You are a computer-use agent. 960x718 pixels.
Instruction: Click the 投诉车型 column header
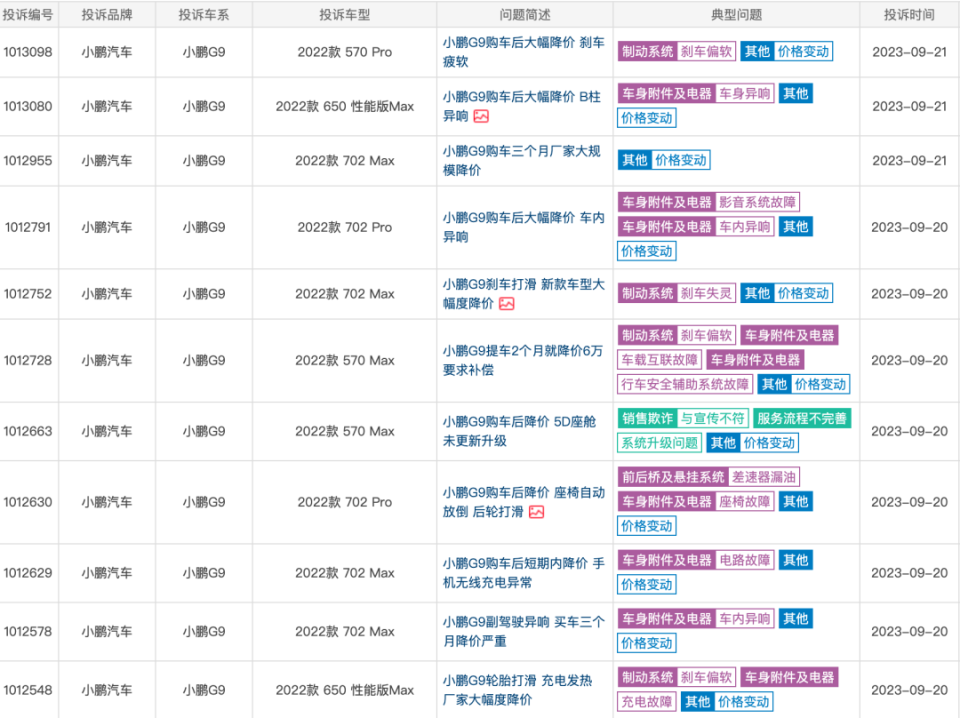tap(345, 15)
